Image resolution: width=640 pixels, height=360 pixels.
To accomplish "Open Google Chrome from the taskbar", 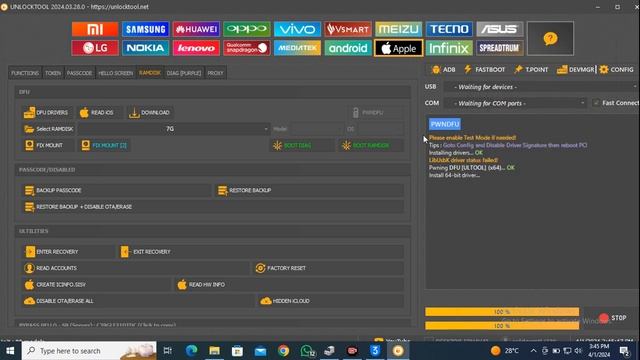I will pyautogui.click(x=283, y=351).
